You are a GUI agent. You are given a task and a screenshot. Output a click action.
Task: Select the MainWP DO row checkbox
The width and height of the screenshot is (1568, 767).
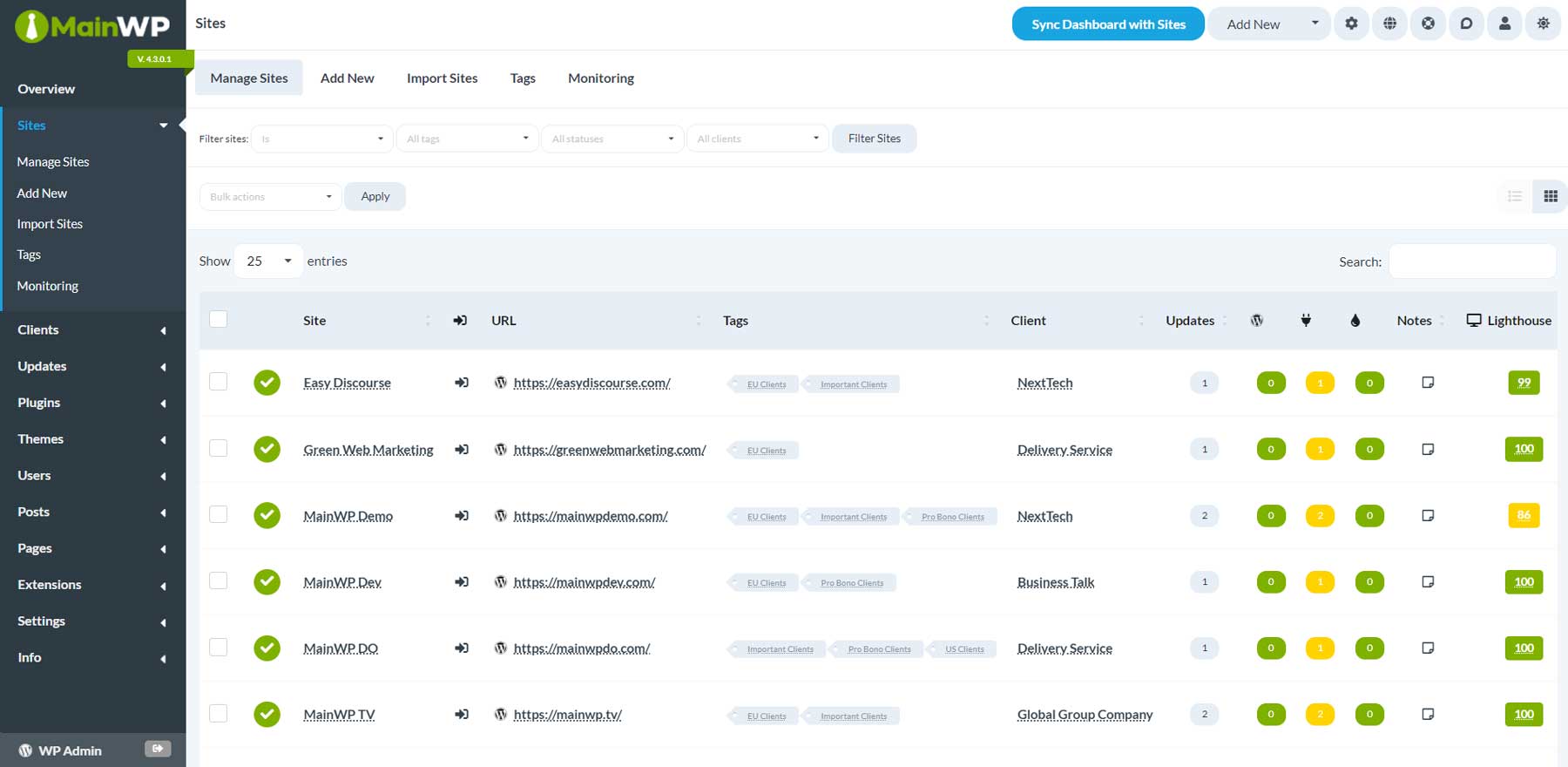[x=219, y=647]
